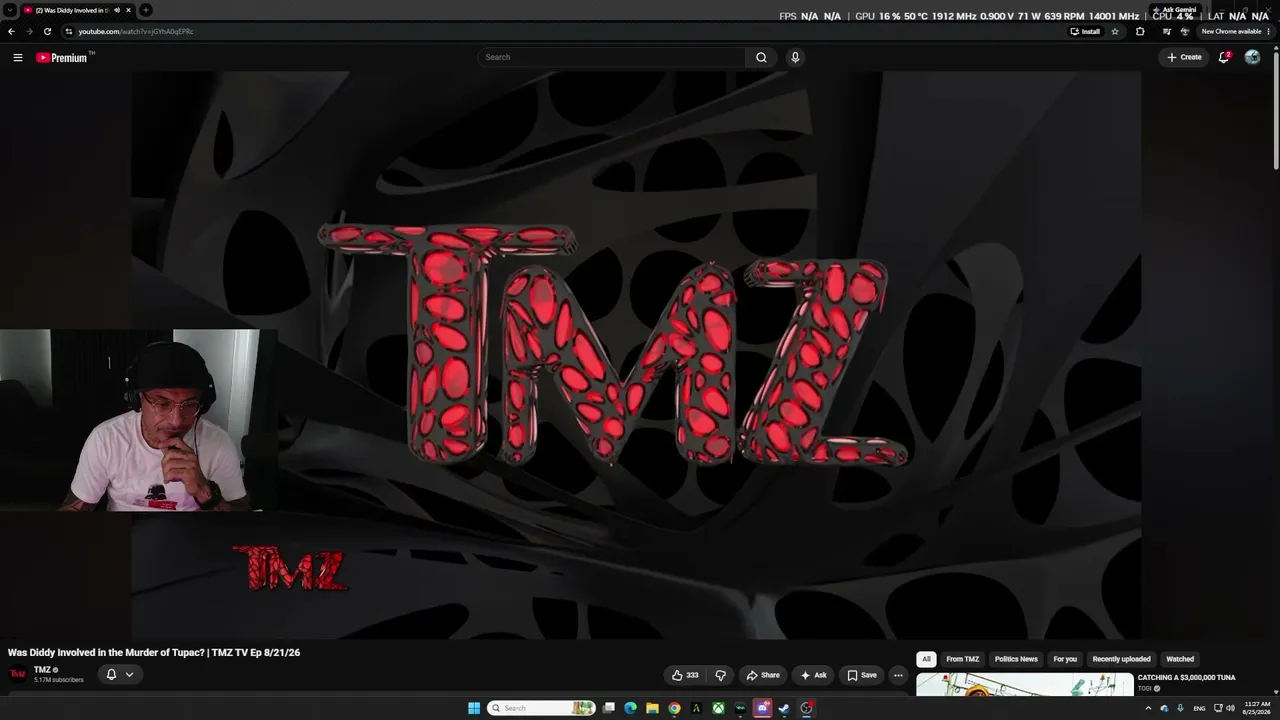The height and width of the screenshot is (720, 1280).
Task: Click the Windows taskbar search box
Action: 542,708
